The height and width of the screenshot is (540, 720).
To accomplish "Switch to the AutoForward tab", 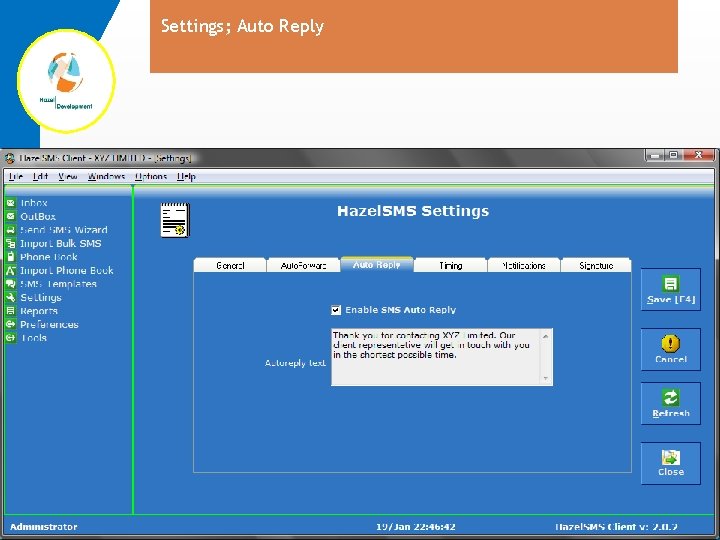I will [304, 265].
